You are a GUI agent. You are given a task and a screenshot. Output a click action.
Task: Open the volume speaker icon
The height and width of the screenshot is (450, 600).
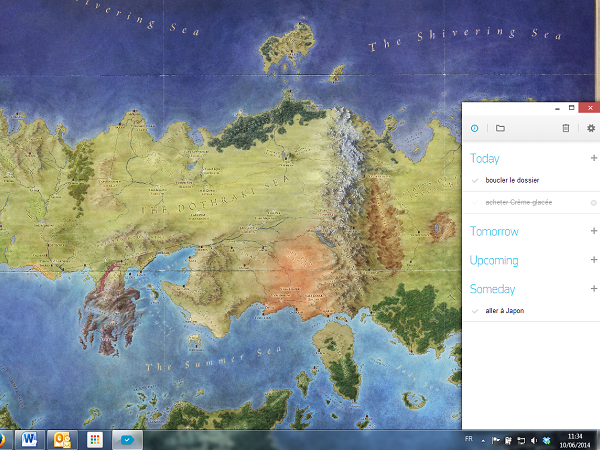(534, 440)
